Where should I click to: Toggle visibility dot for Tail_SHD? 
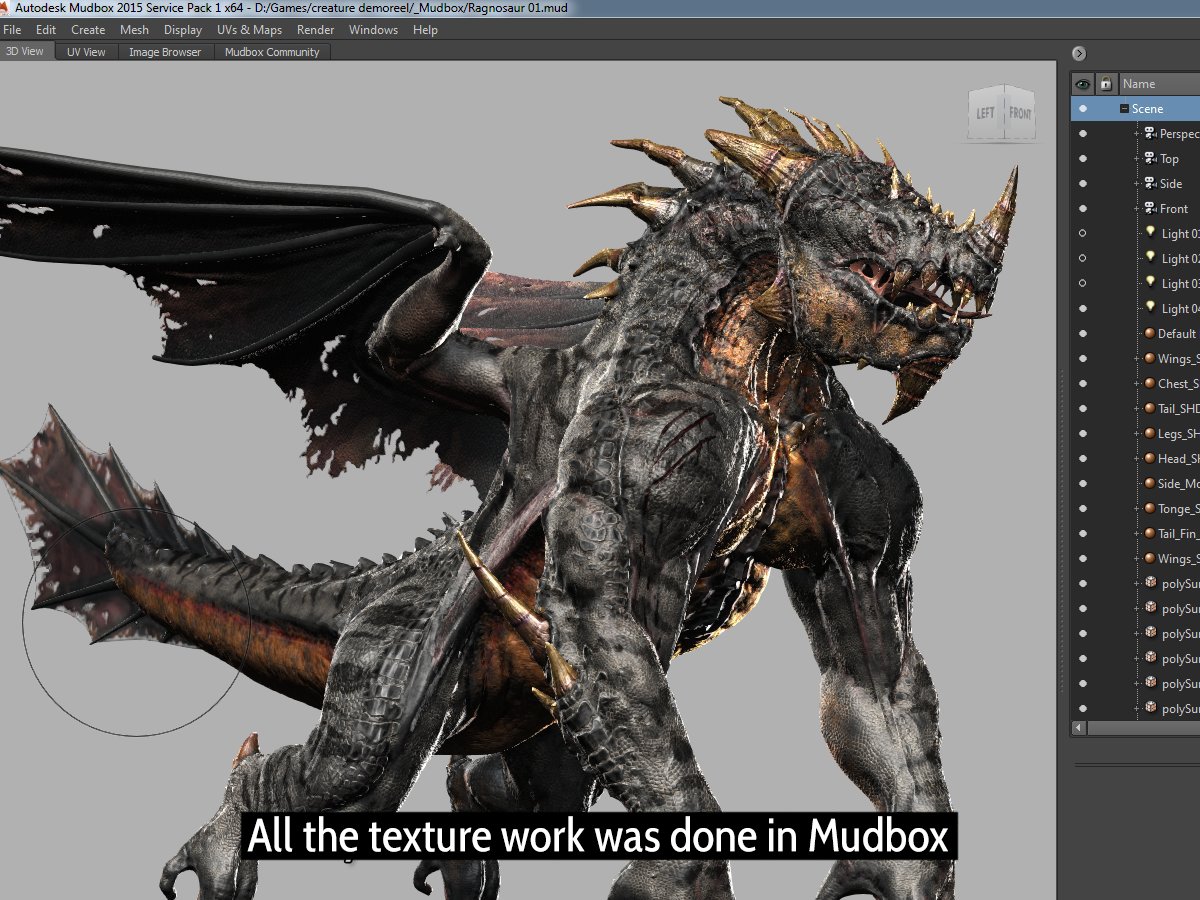tap(1082, 408)
